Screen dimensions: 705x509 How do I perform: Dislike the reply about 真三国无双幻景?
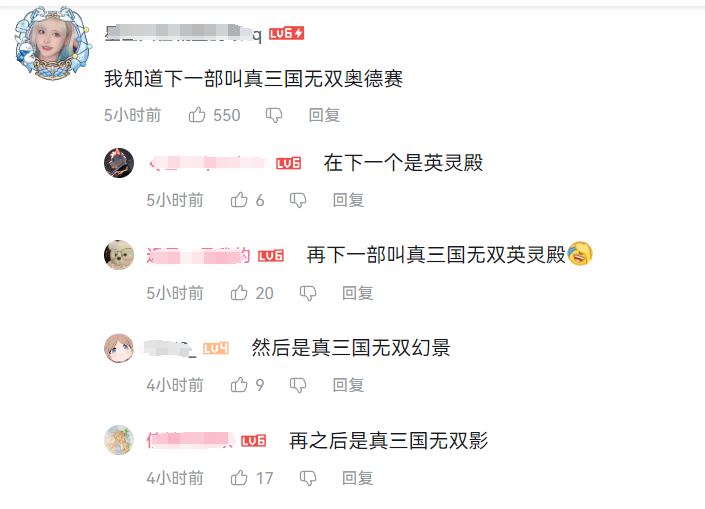tap(298, 385)
